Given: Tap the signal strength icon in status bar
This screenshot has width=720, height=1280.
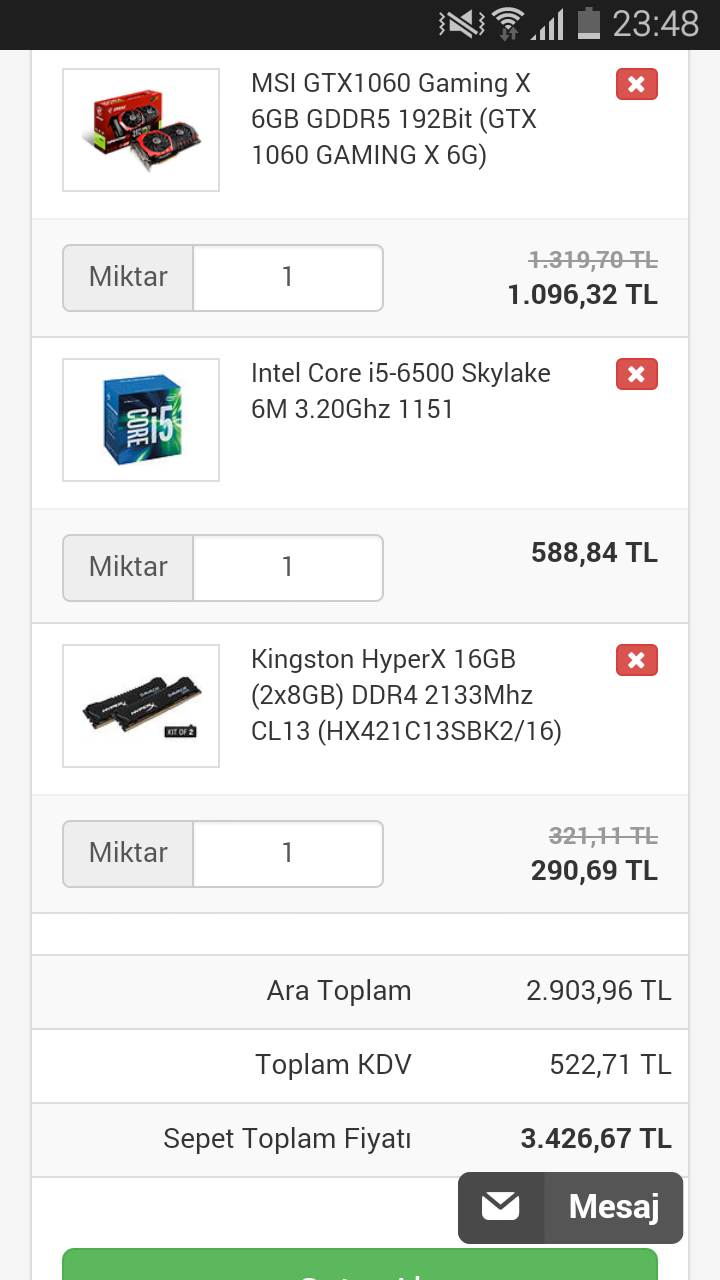Looking at the screenshot, I should (548, 23).
